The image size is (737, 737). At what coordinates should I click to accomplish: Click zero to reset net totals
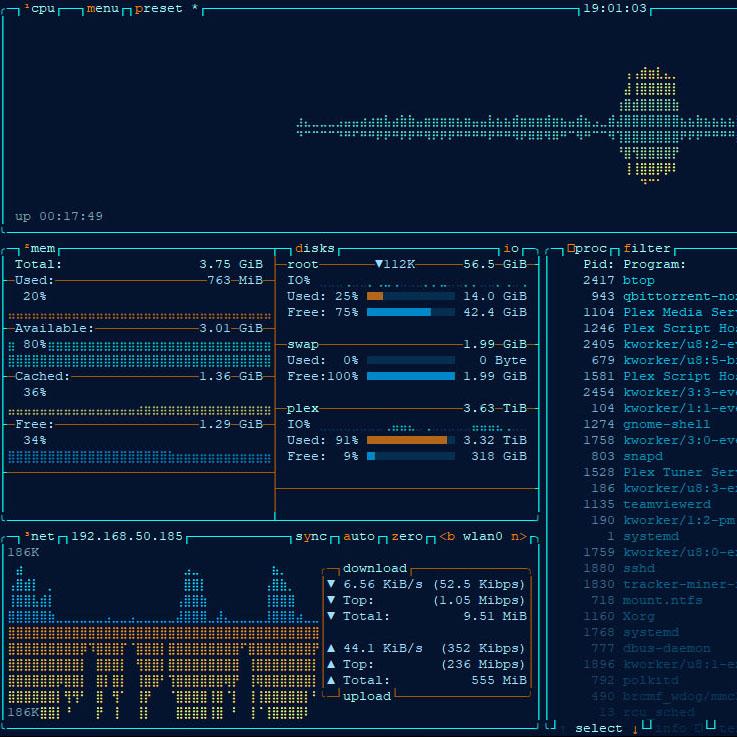click(407, 536)
